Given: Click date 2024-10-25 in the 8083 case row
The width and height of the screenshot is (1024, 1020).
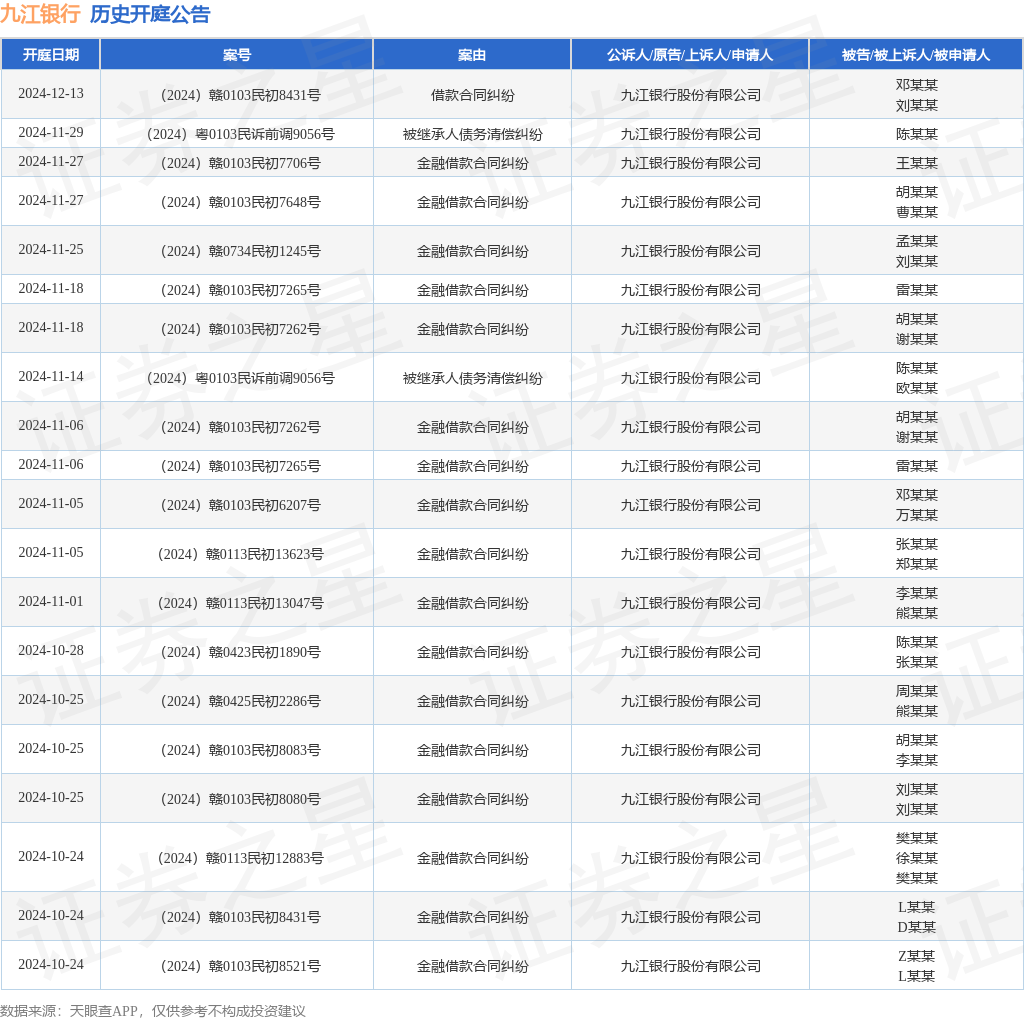Looking at the screenshot, I should tap(51, 748).
